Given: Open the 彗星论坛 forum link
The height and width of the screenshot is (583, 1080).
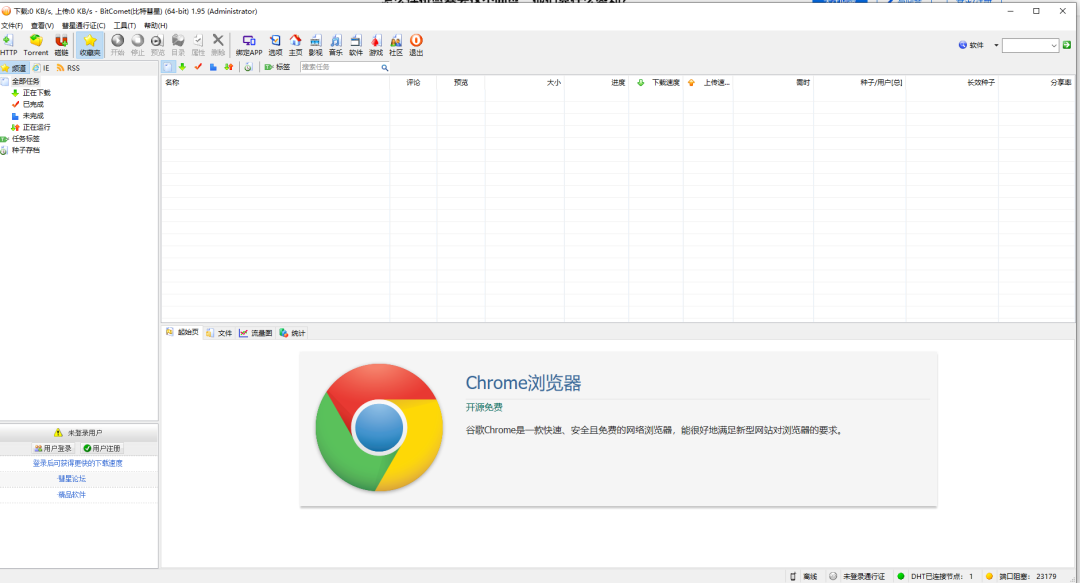Looking at the screenshot, I should [x=72, y=478].
